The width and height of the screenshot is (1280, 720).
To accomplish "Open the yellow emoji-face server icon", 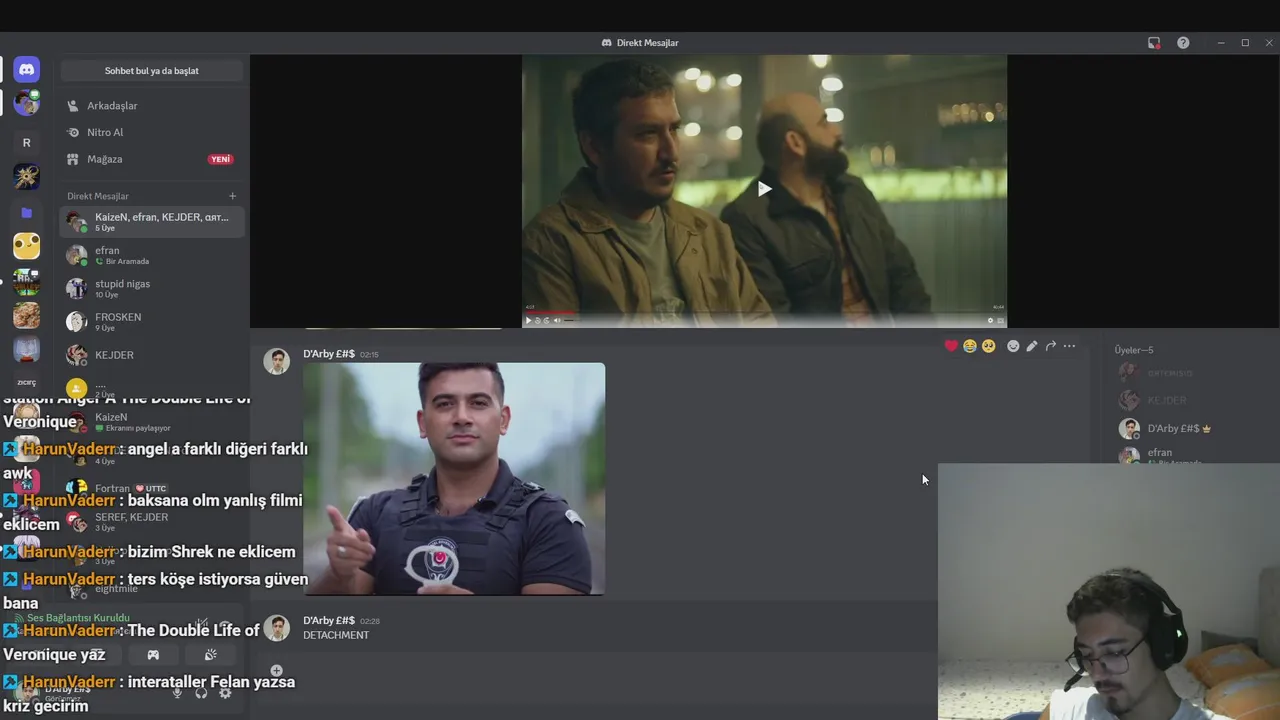I will click(x=27, y=246).
